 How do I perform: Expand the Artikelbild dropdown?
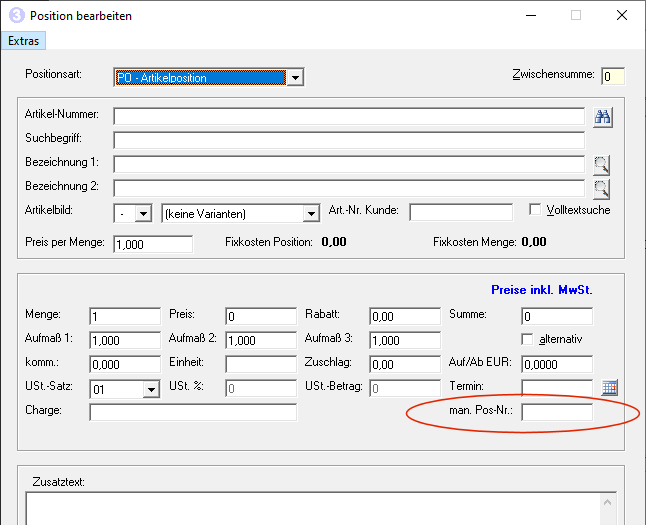(x=143, y=213)
